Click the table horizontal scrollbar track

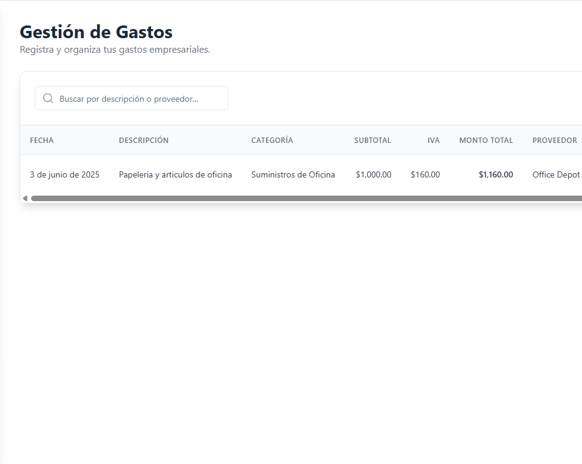pos(306,198)
